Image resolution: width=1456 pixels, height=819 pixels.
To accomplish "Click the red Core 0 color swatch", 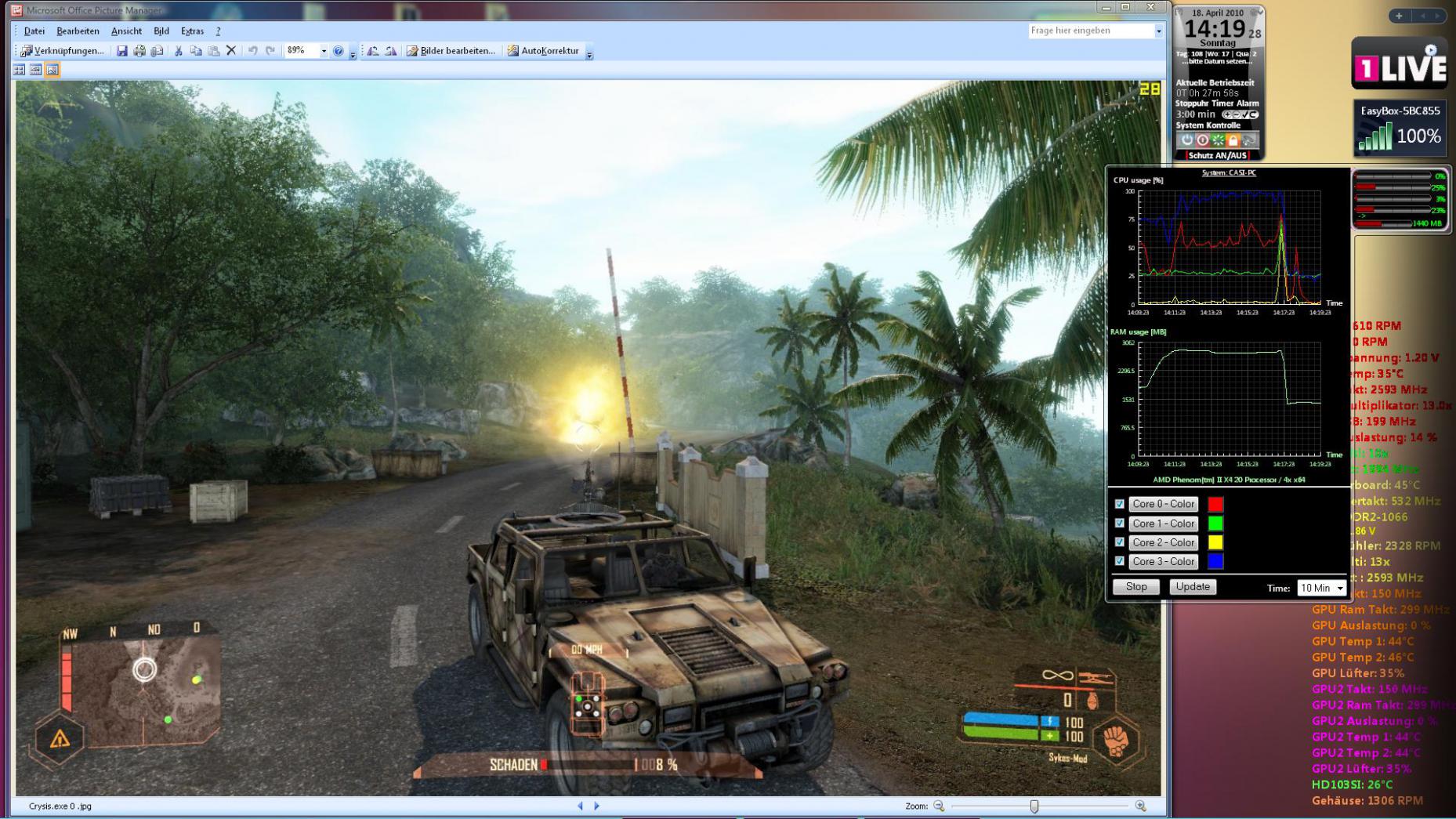I will coord(1215,504).
